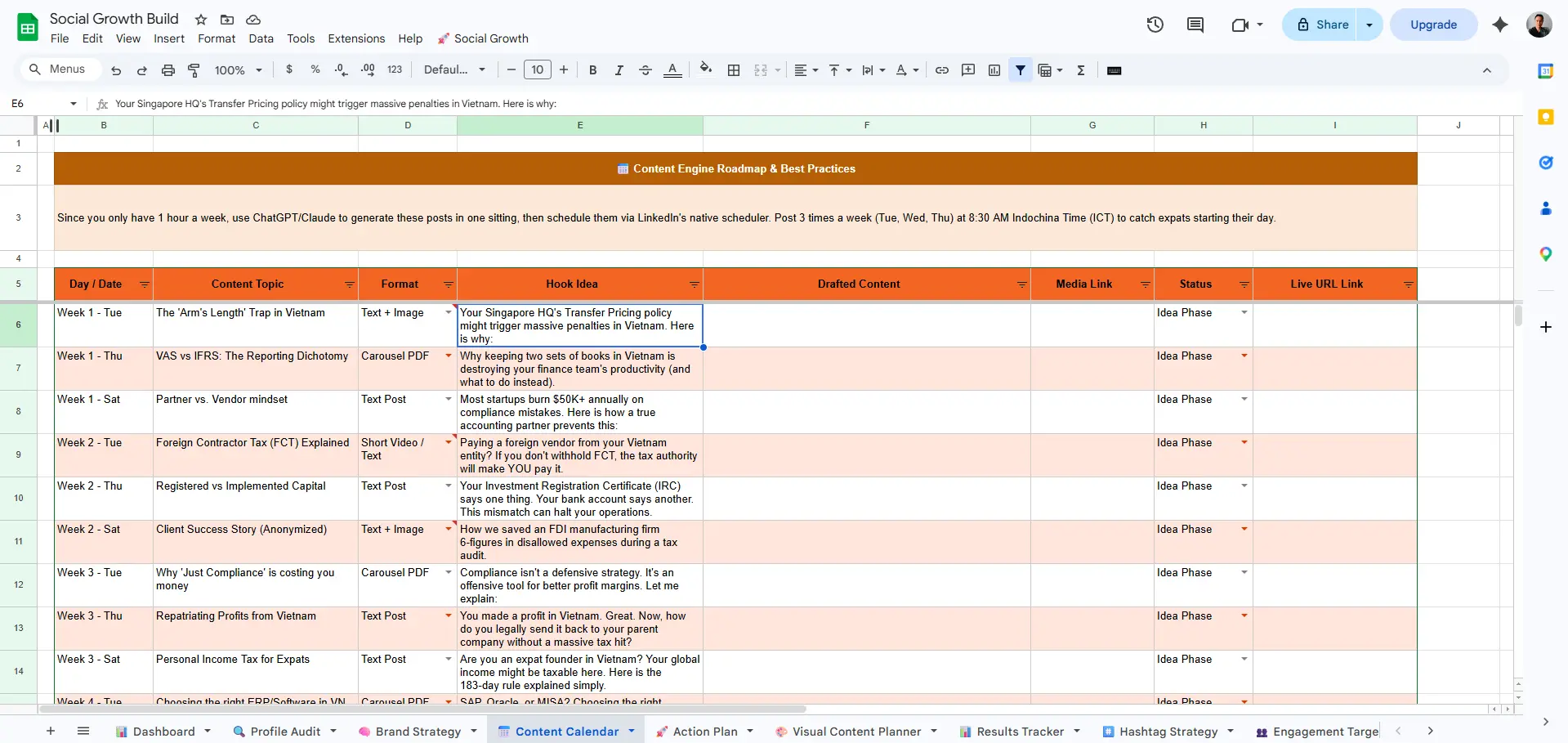Toggle strikethrough formatting

(x=646, y=70)
